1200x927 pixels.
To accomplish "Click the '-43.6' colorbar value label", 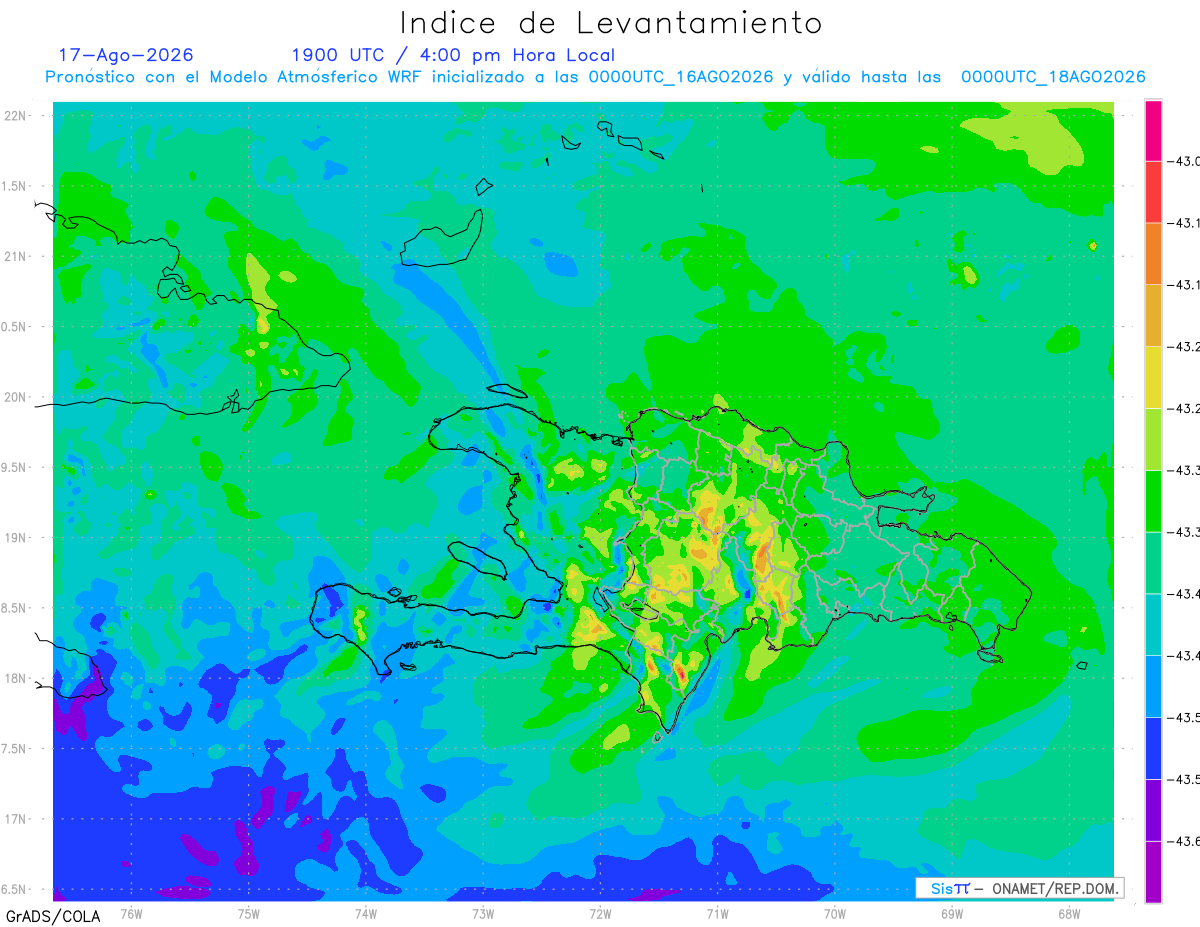I will (x=1186, y=841).
